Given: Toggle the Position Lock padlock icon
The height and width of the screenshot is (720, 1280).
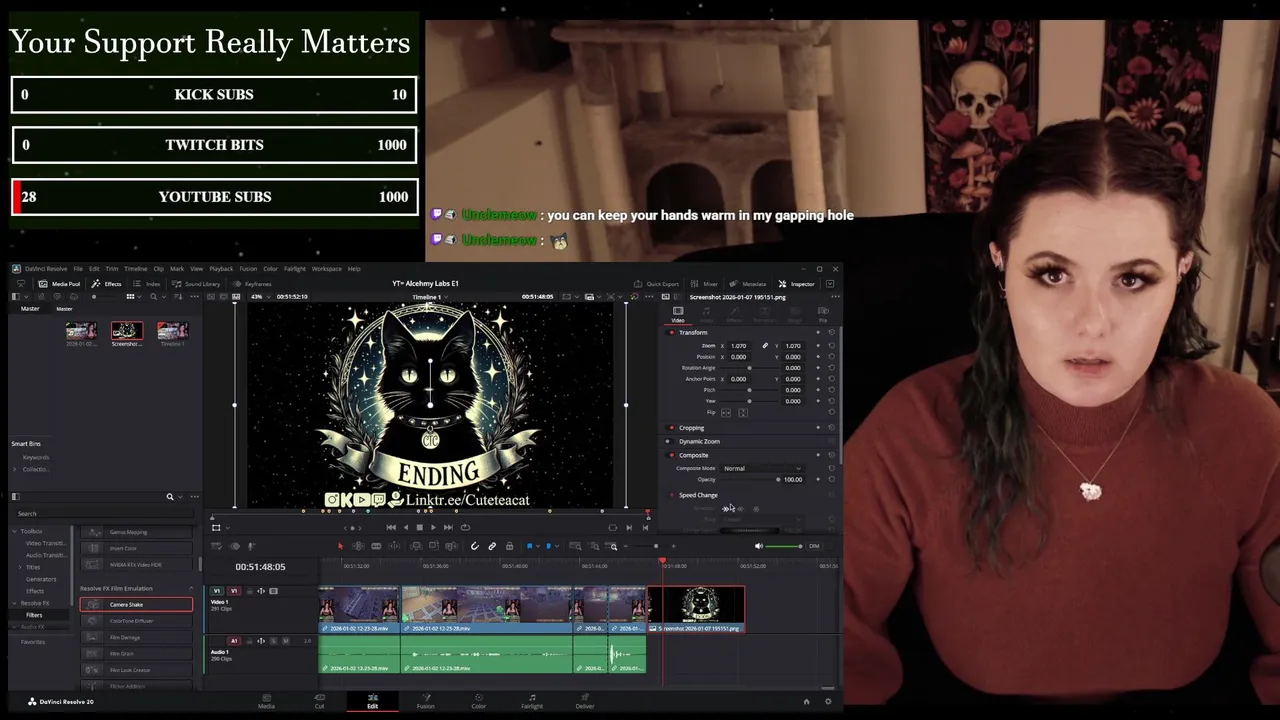Looking at the screenshot, I should click(x=509, y=546).
